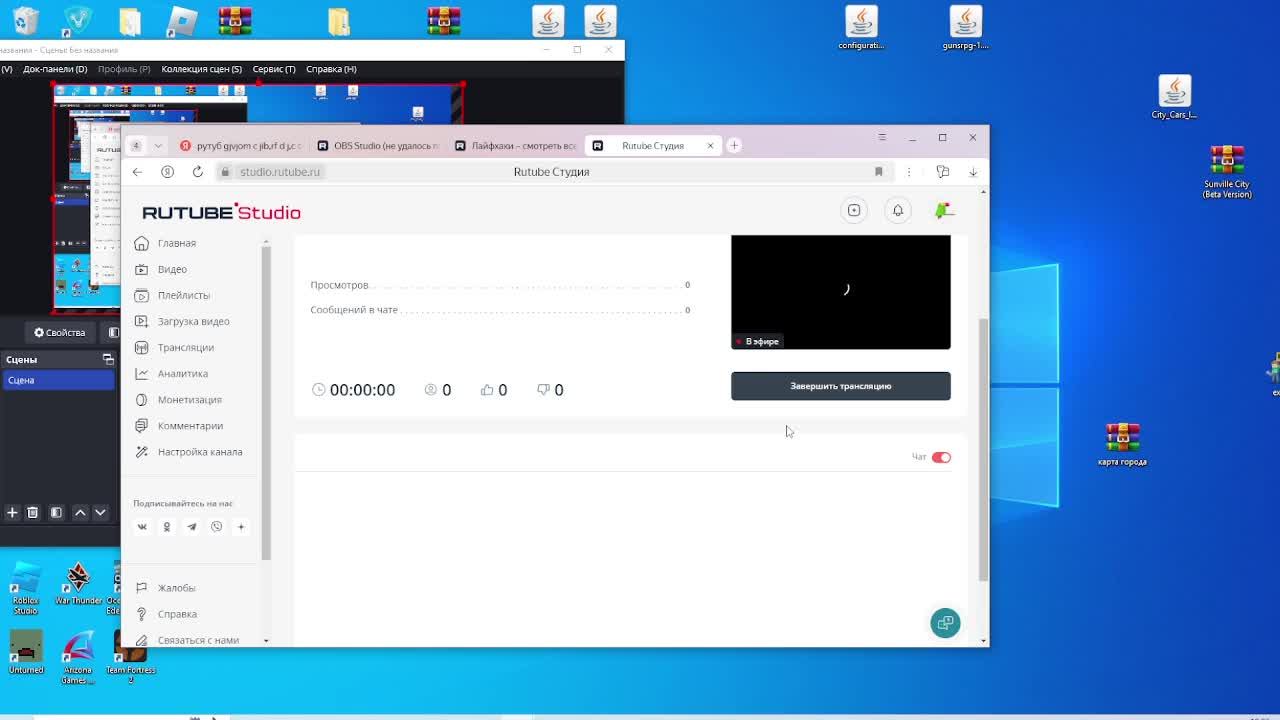Open Связаться с нами link
1280x720 pixels.
point(198,640)
